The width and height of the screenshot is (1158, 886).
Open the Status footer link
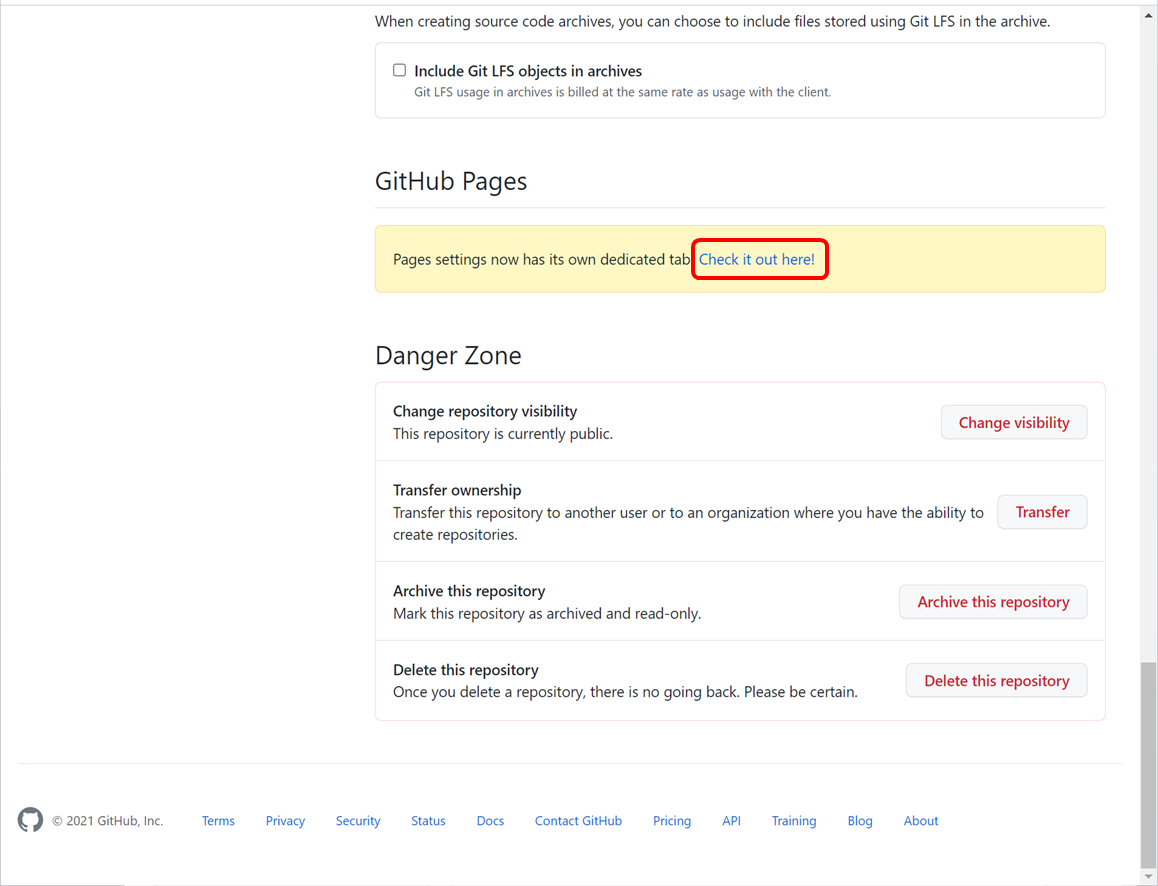(x=428, y=820)
